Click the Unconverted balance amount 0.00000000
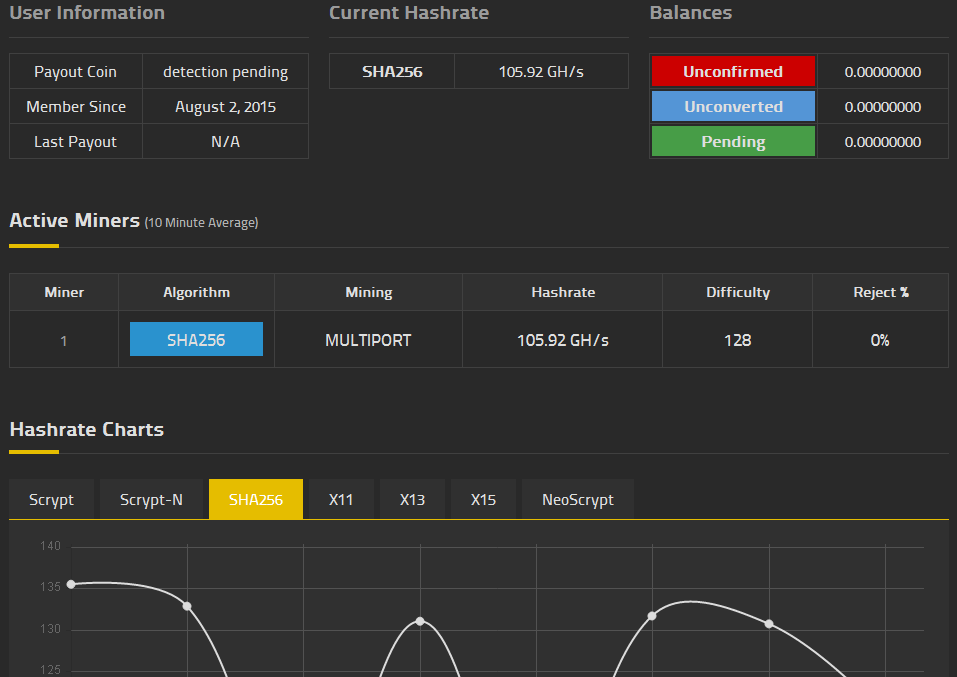957x677 pixels. (883, 107)
